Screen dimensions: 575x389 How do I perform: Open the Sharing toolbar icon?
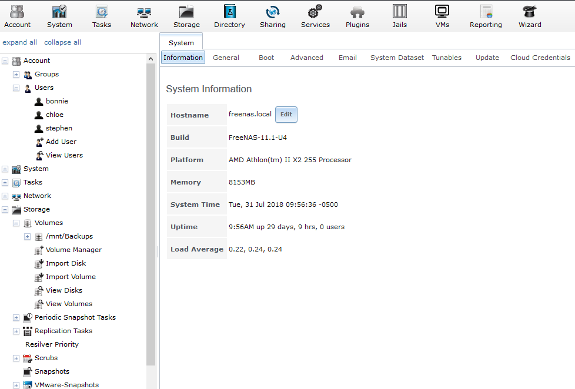pyautogui.click(x=272, y=16)
